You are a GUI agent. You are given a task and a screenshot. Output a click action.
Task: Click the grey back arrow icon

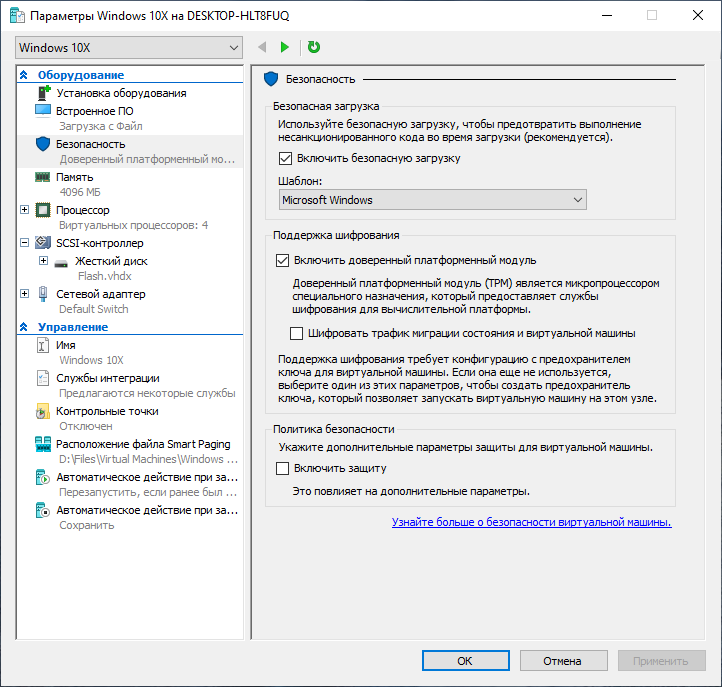click(262, 47)
